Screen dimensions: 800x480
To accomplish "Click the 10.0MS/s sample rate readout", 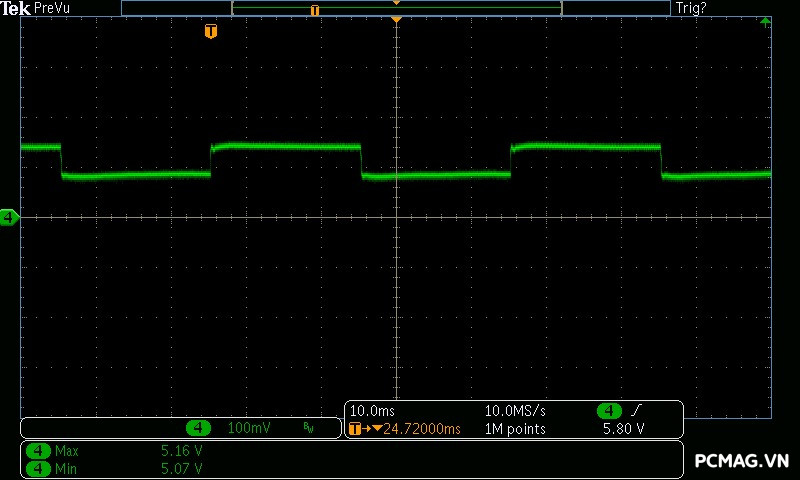I will coord(515,411).
